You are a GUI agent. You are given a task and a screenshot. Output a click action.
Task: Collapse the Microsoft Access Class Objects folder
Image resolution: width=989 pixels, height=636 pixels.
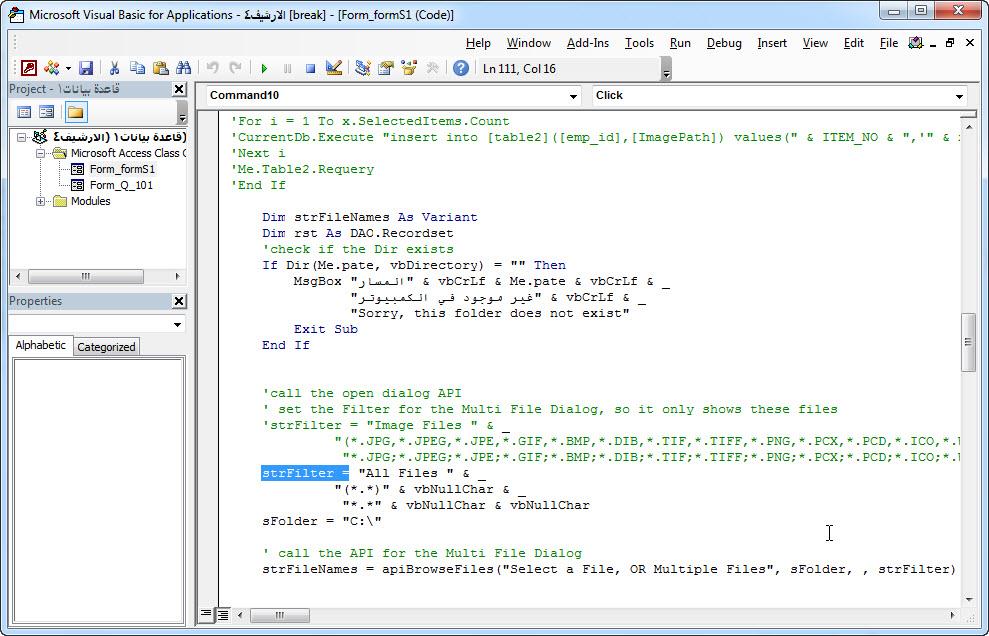(40, 153)
